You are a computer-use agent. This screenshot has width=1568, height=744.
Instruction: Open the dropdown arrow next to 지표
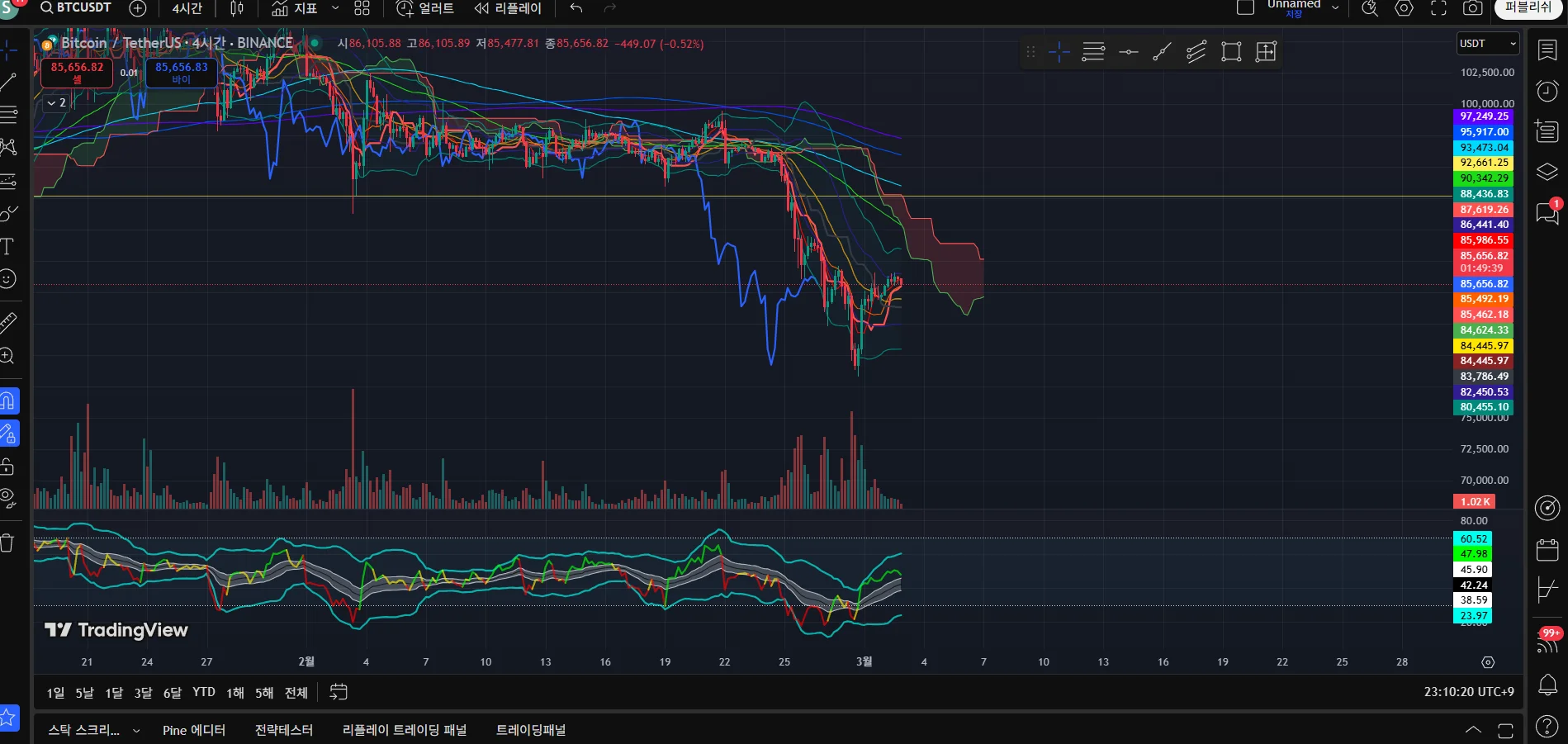click(x=335, y=8)
